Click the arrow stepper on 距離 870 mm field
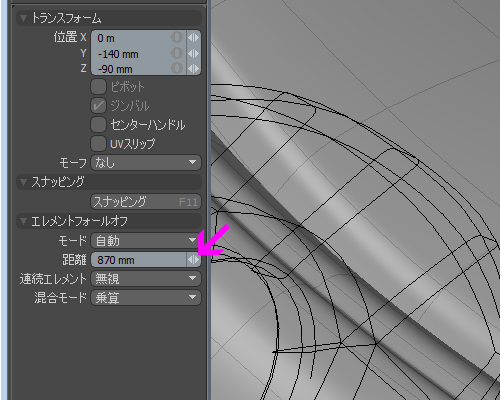This screenshot has height=400, width=500. click(x=193, y=260)
